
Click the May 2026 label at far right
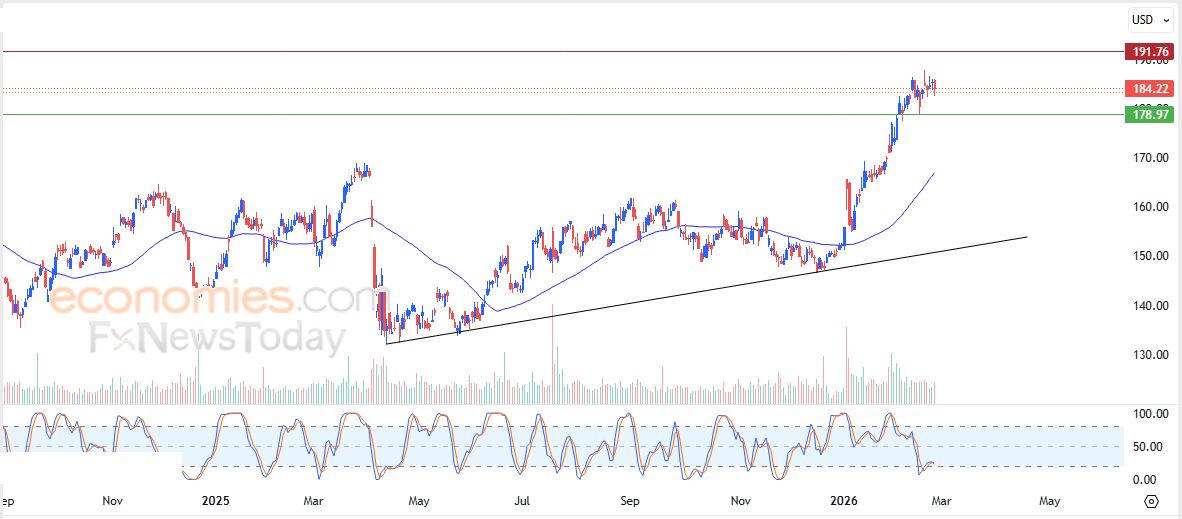coord(1049,500)
